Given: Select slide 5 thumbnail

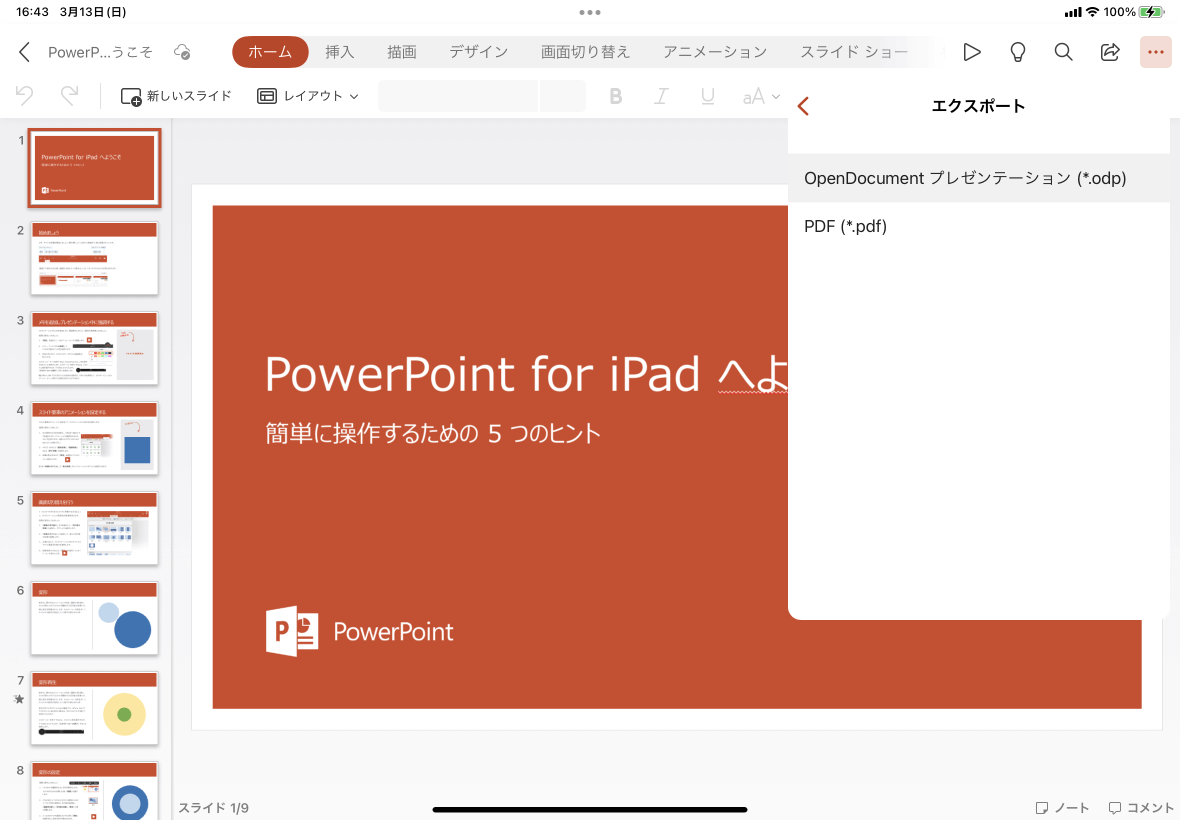Looking at the screenshot, I should tap(95, 528).
